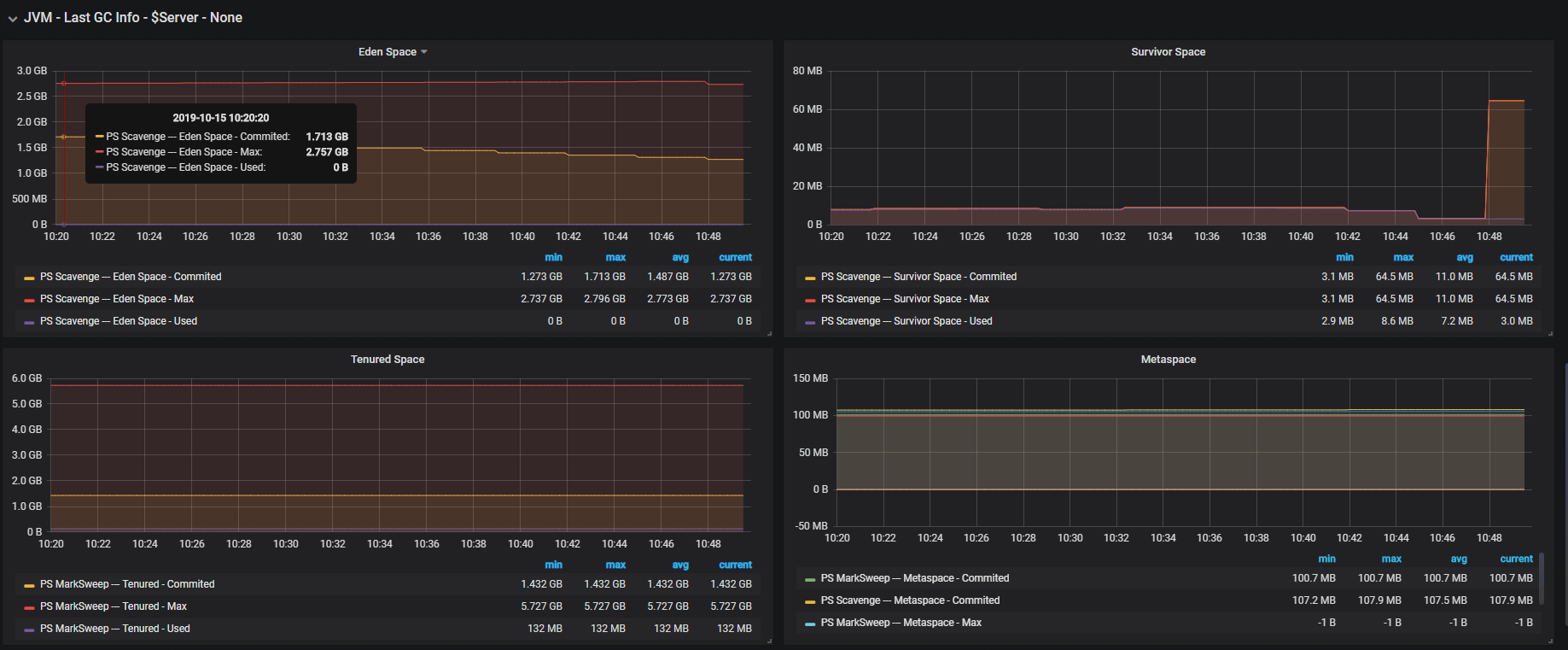The width and height of the screenshot is (1568, 650).
Task: Open the Eden Space panel title dropdown
Action: (393, 52)
